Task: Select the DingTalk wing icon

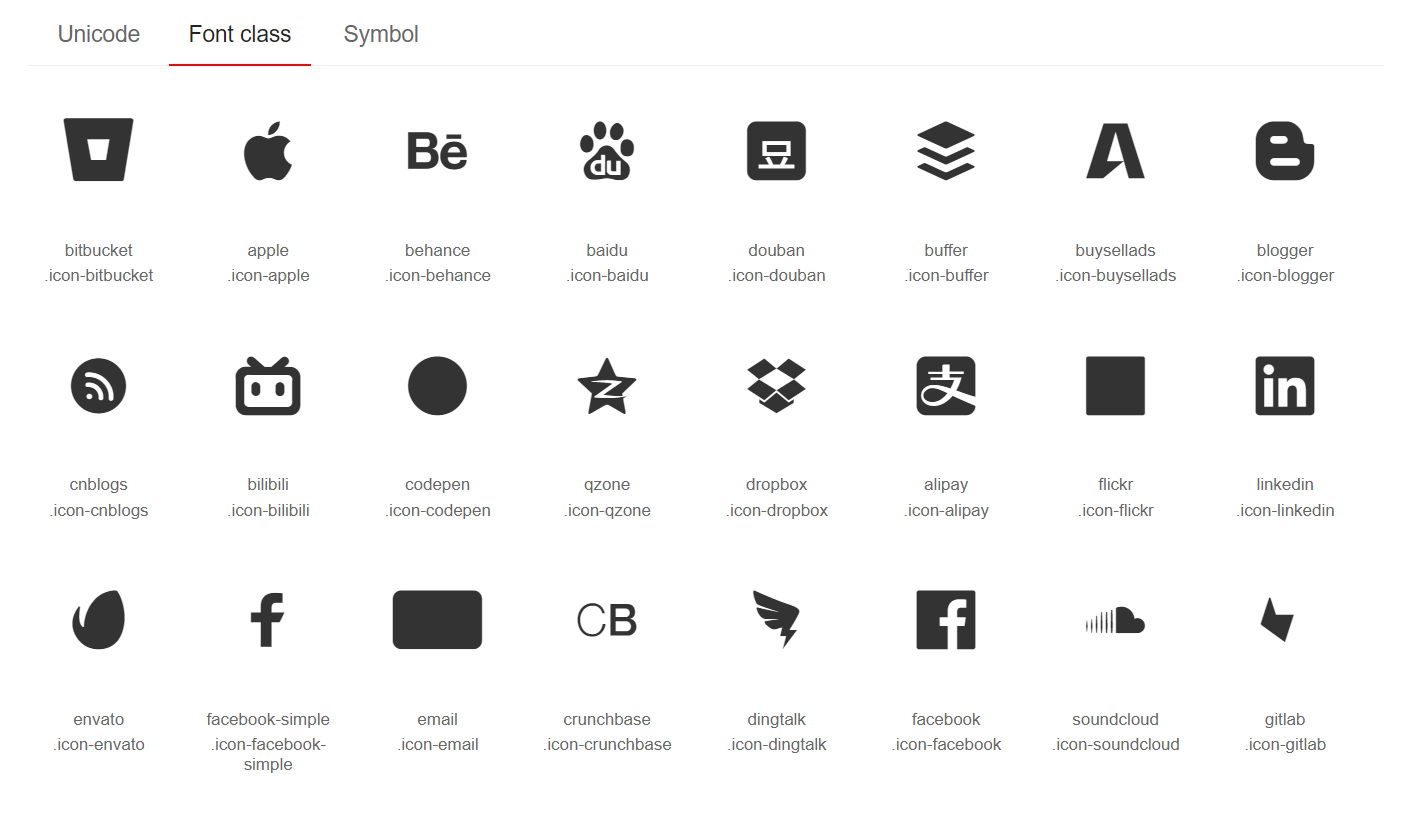Action: pos(776,620)
